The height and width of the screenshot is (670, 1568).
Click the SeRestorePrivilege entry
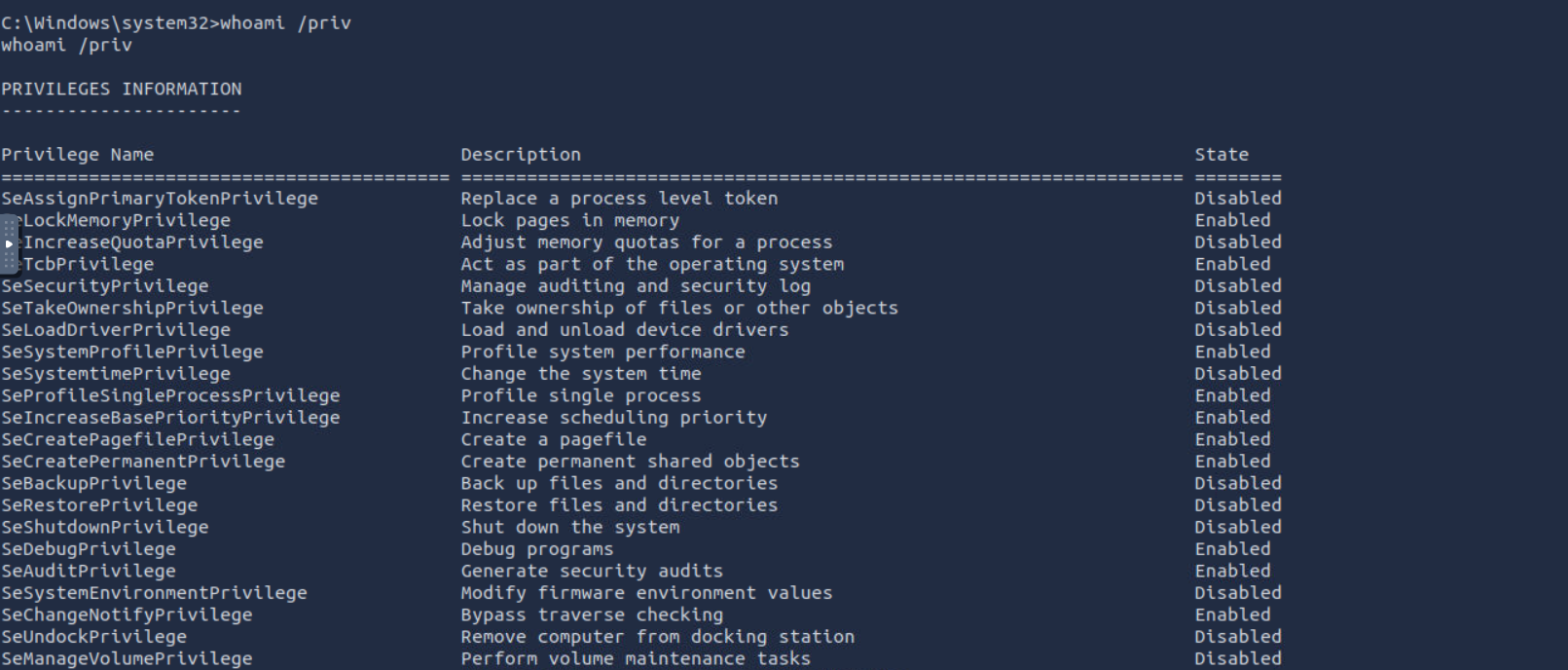99,505
